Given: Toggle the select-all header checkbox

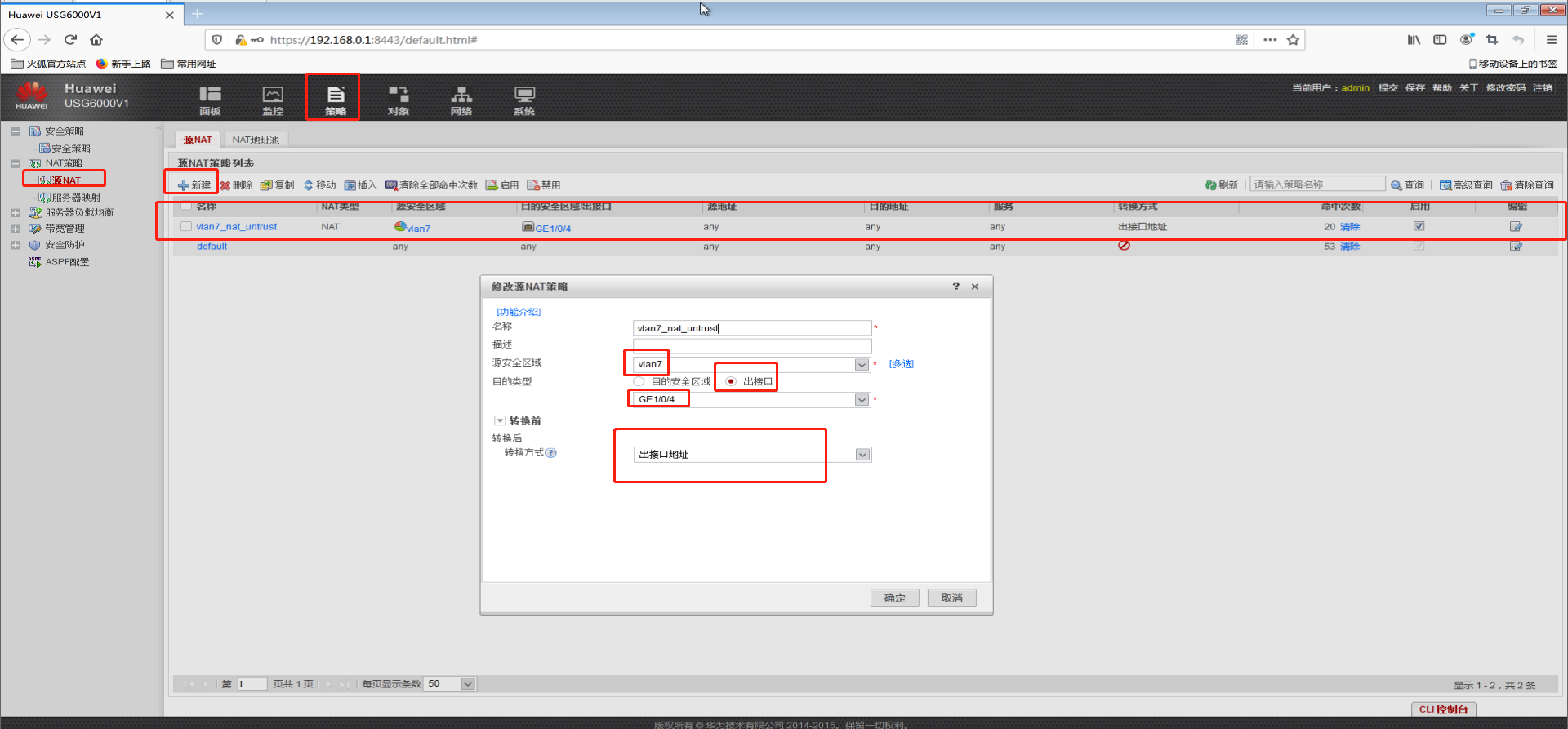Looking at the screenshot, I should coord(186,206).
